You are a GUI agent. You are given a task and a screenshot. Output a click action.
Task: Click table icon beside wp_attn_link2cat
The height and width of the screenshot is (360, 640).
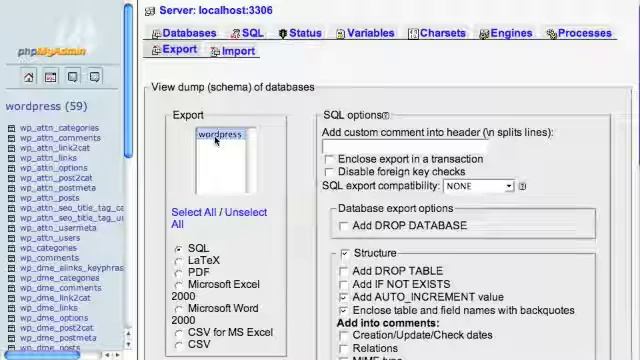pyautogui.click(x=11, y=148)
